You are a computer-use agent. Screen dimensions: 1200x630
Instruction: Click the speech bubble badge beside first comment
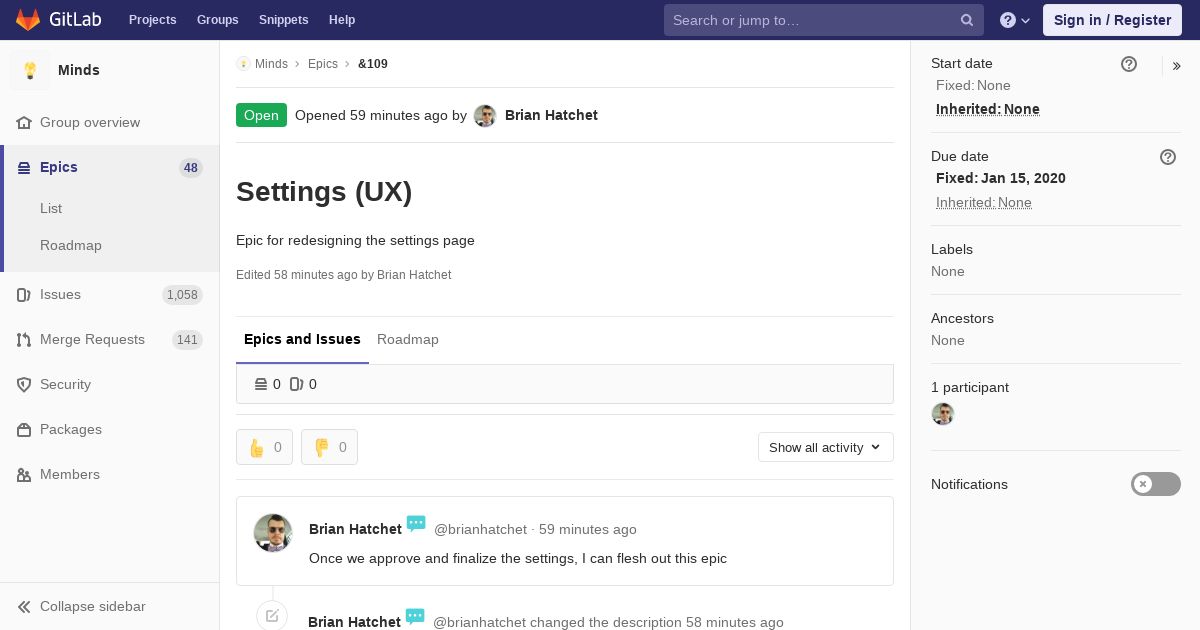pos(416,524)
